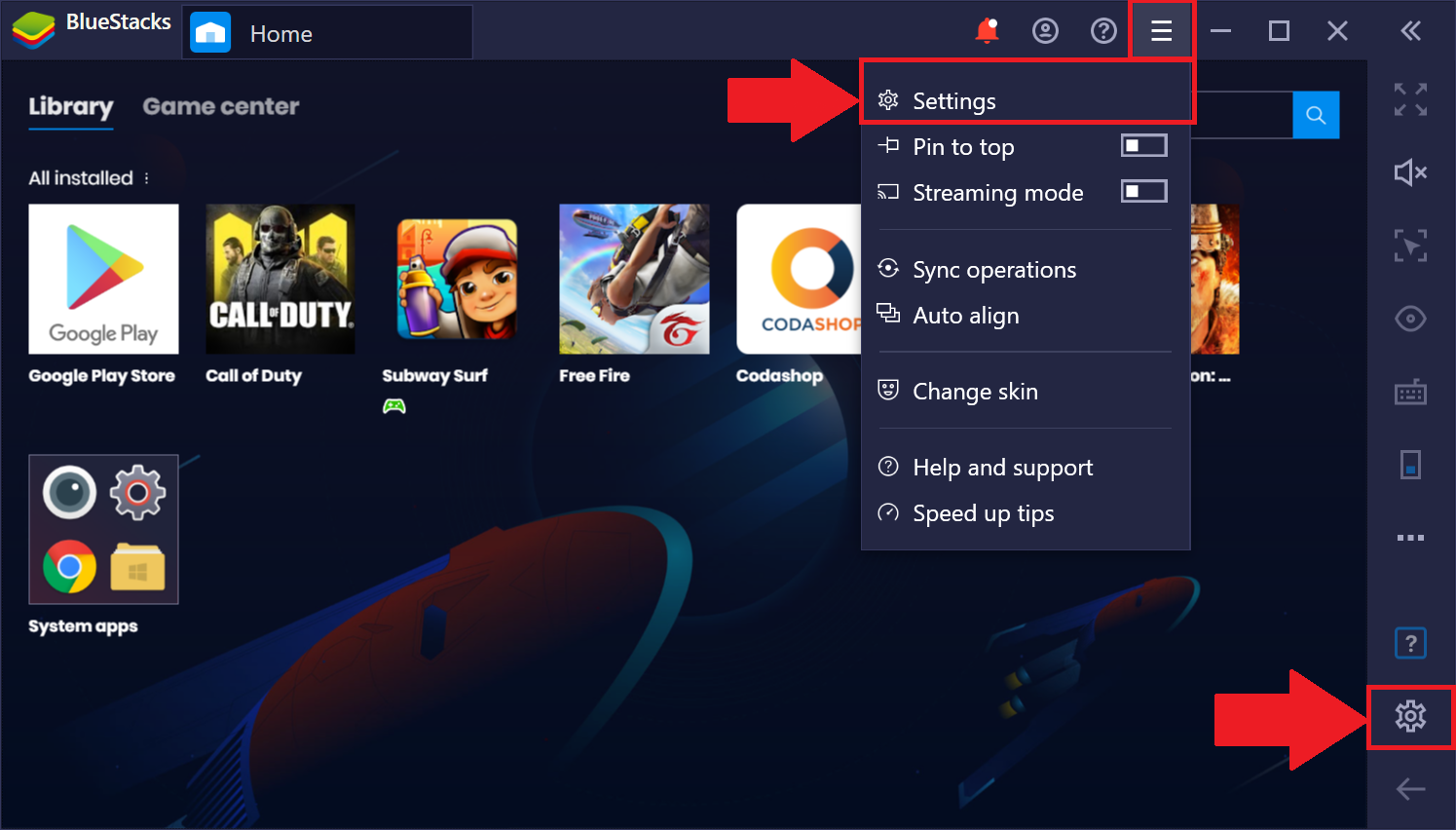Viewport: 1456px width, 830px height.
Task: Click the device rotate icon in sidebar
Action: [1410, 465]
